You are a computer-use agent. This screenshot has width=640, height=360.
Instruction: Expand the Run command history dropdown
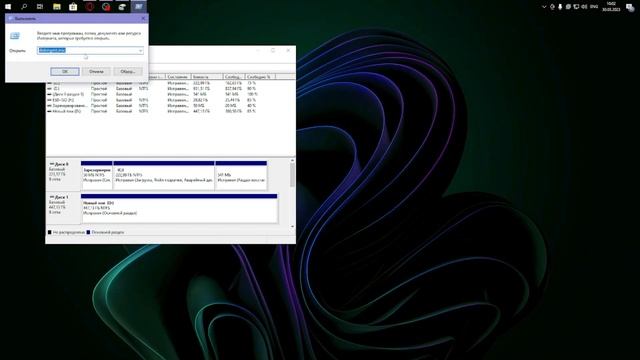click(140, 51)
